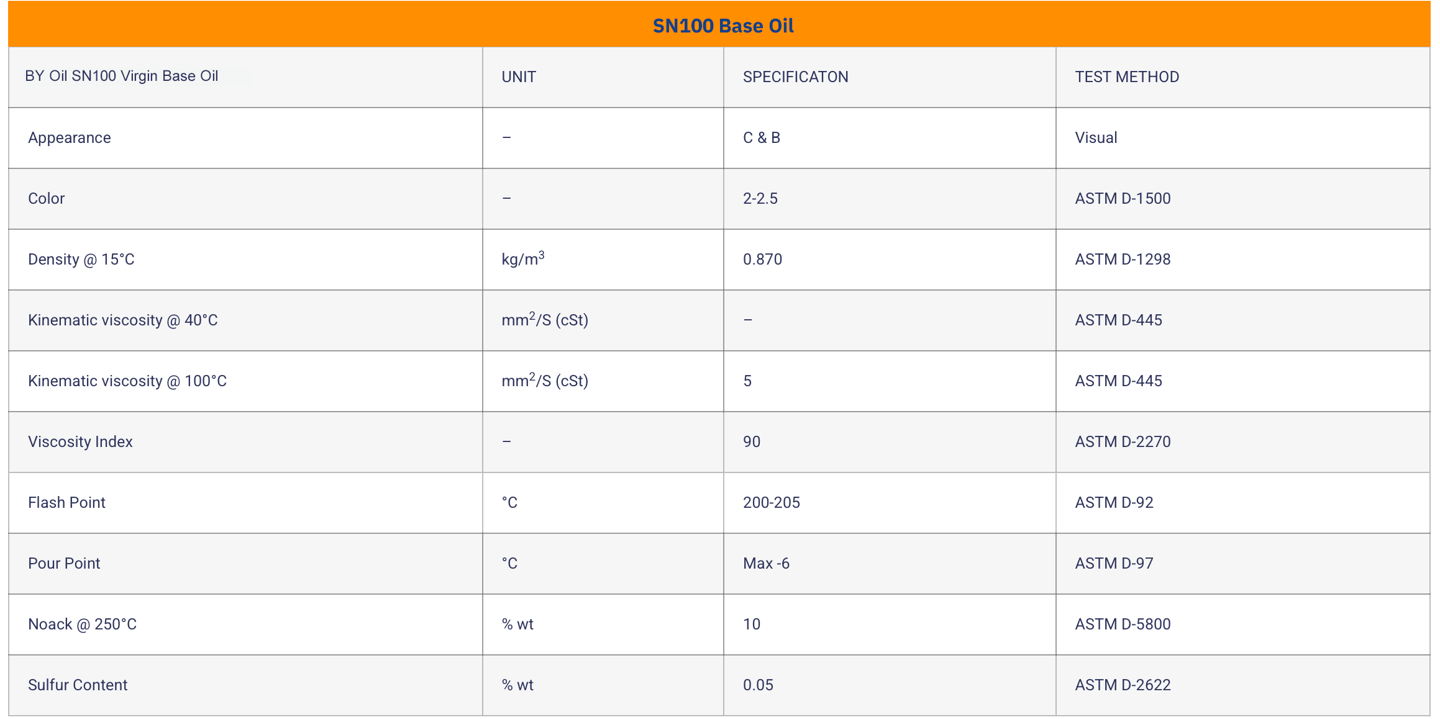Click the Visual test method cell
Viewport: 1440px width, 719px height.
[1096, 138]
